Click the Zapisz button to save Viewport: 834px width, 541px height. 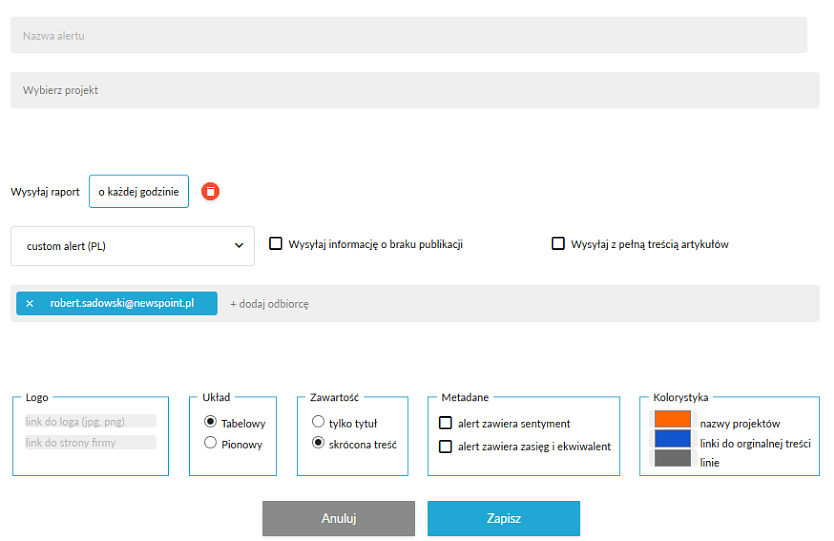(503, 519)
